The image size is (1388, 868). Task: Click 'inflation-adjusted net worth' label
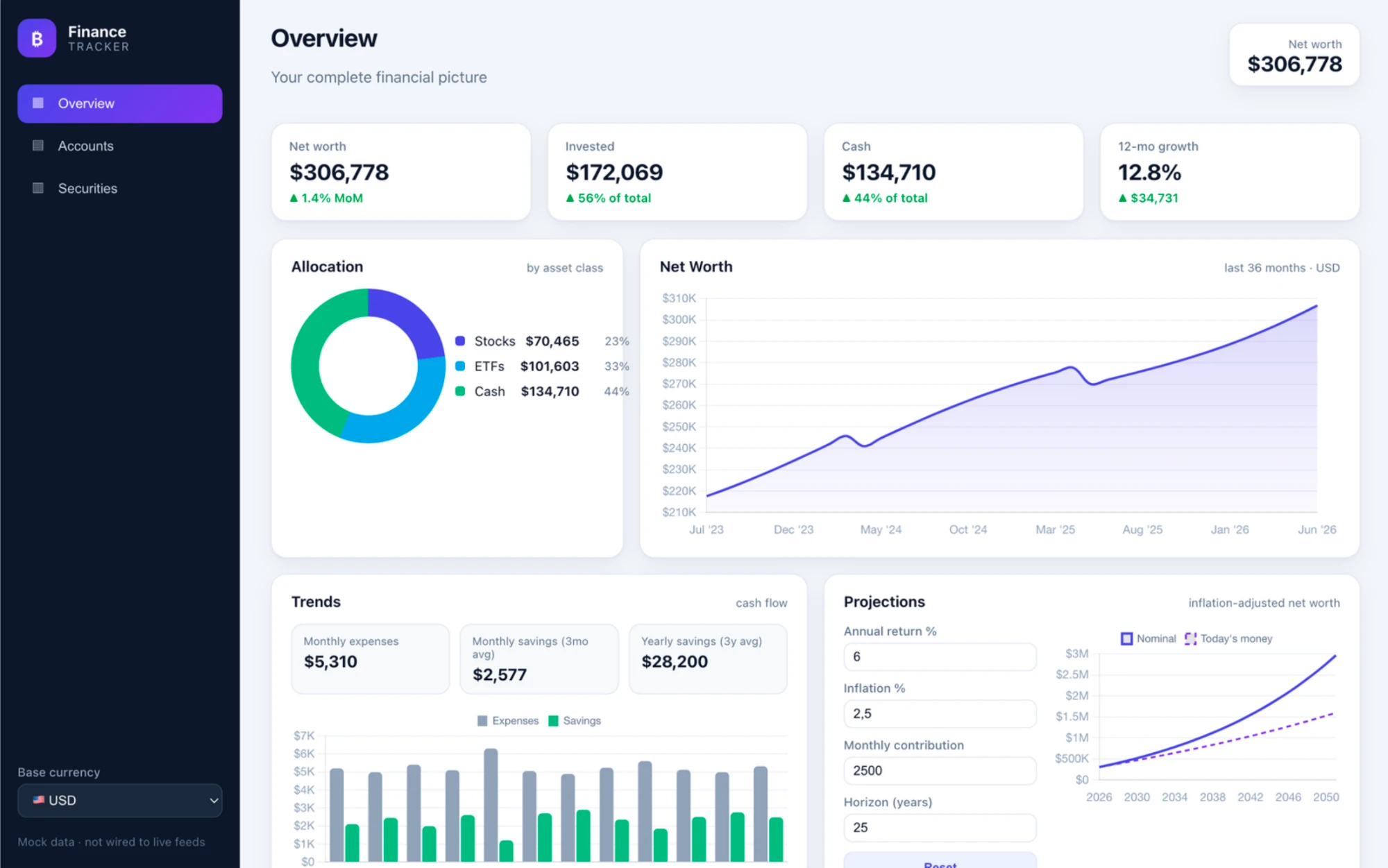click(1264, 603)
